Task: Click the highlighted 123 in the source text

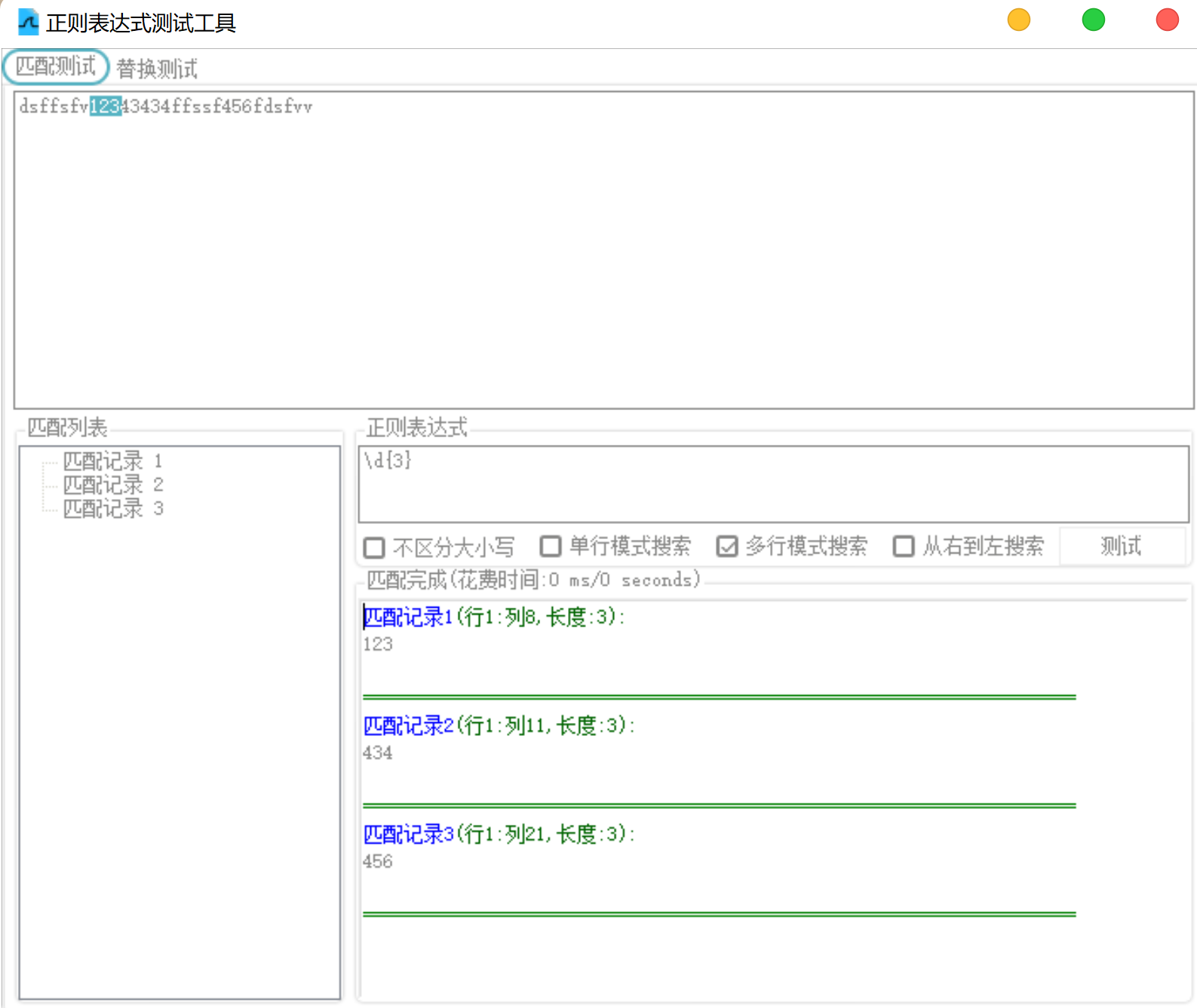Action: [106, 106]
